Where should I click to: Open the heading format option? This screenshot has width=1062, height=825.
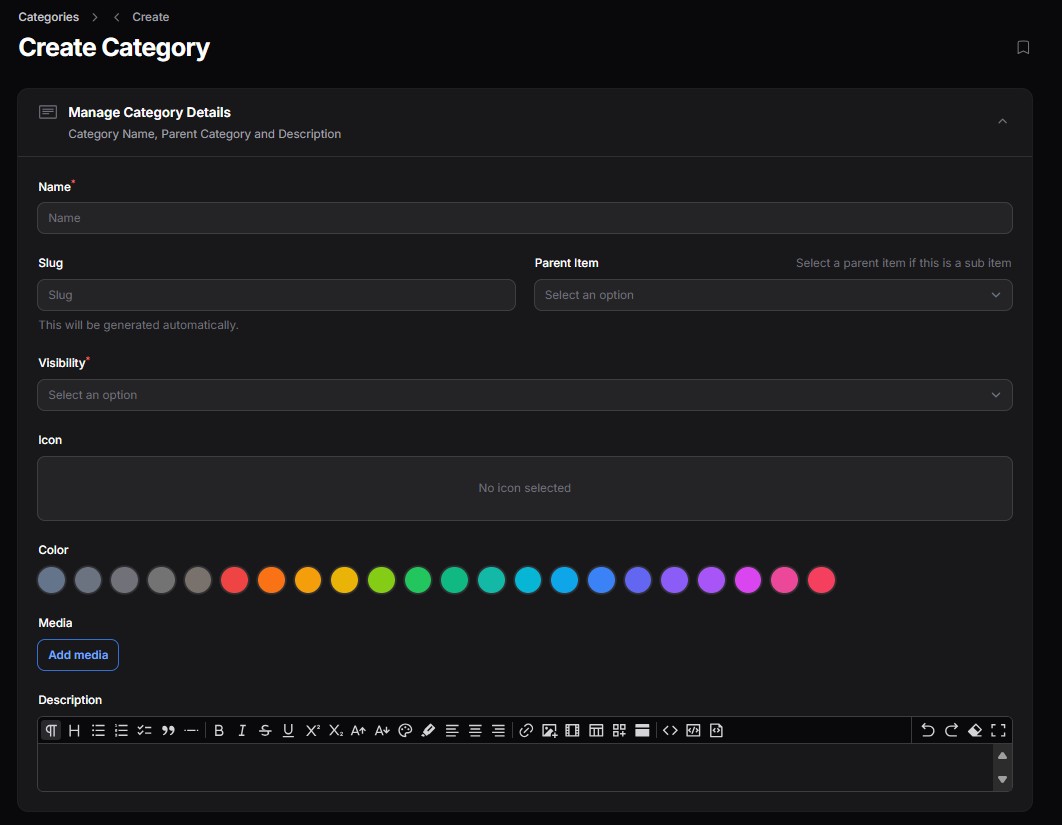coord(75,730)
